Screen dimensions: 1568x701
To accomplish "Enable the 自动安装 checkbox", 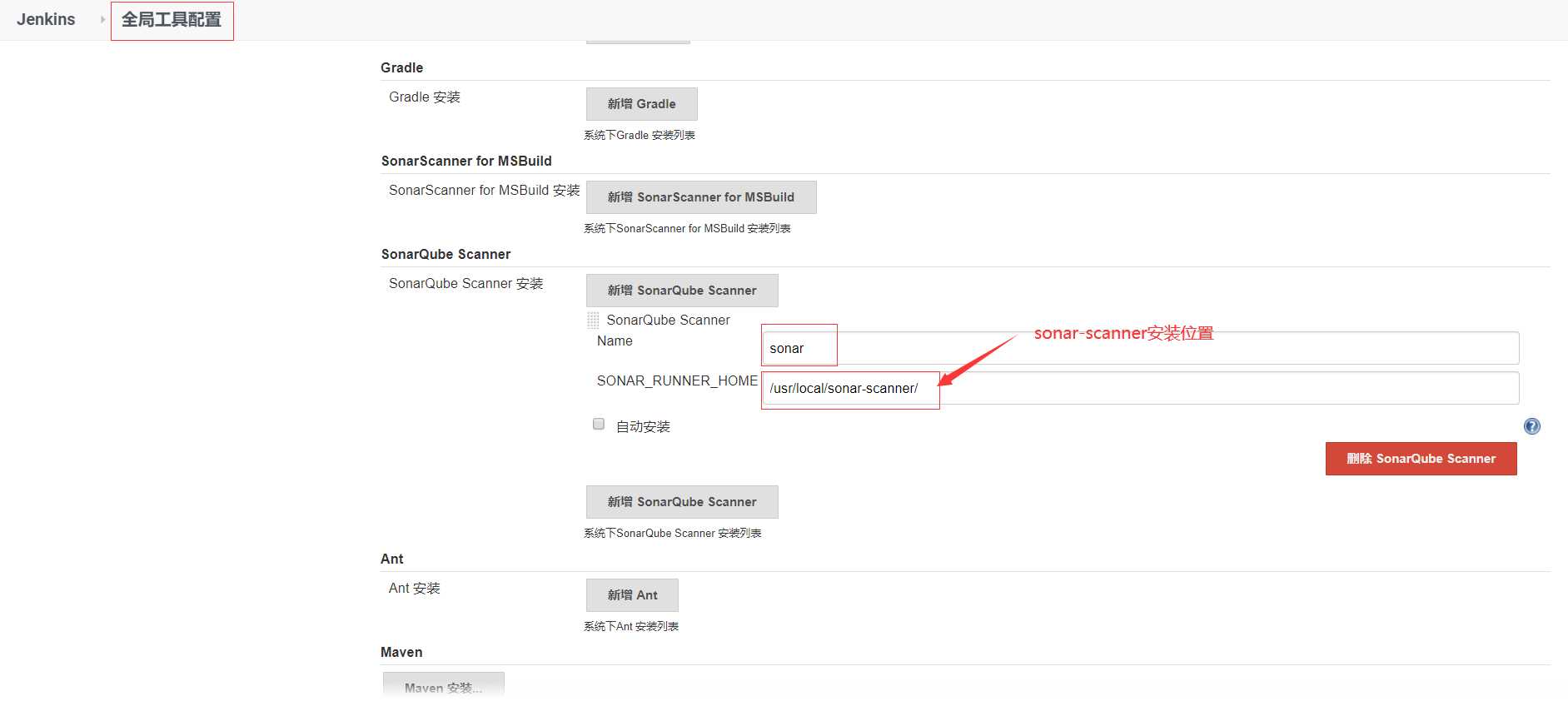I will coord(599,424).
